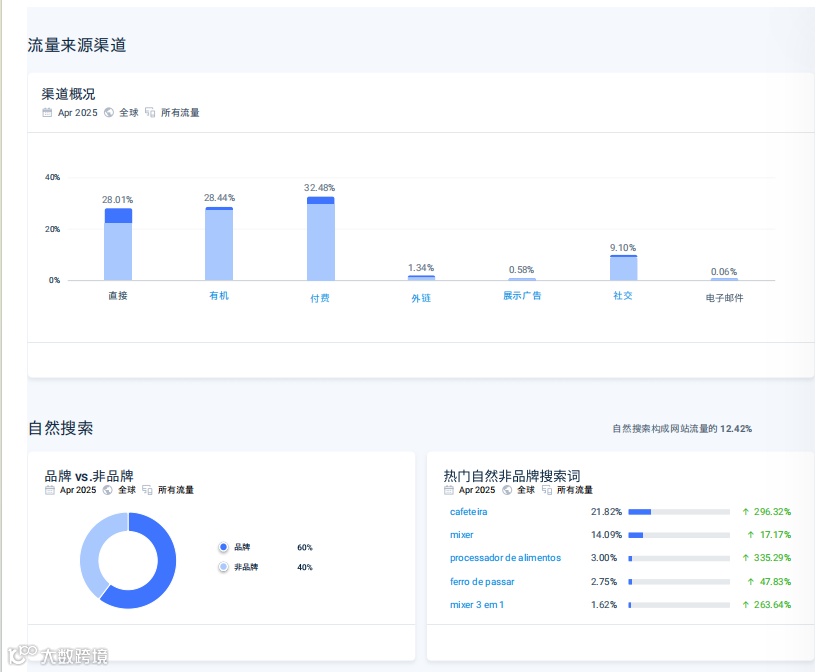826x672 pixels.
Task: Click the 0.58% label above 展示广告
Action: click(522, 270)
